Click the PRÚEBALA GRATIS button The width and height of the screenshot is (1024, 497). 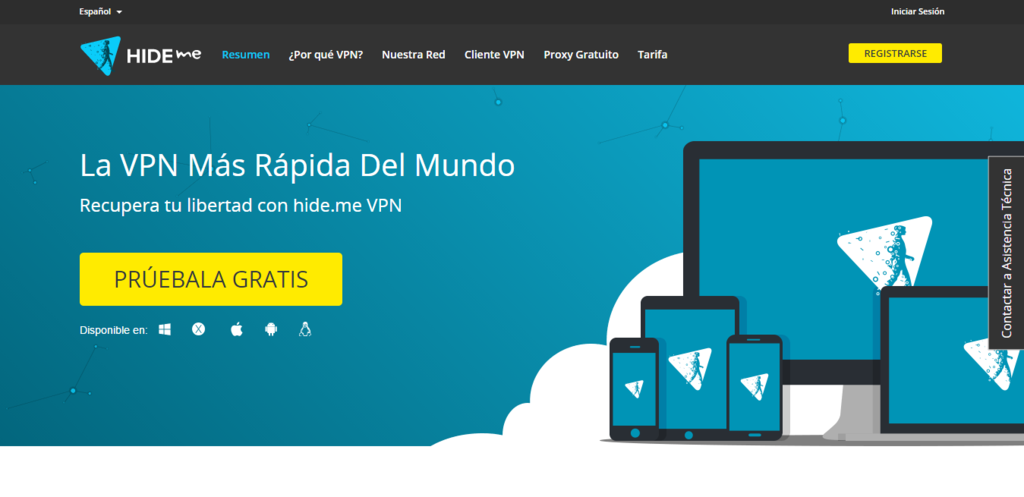click(x=211, y=279)
